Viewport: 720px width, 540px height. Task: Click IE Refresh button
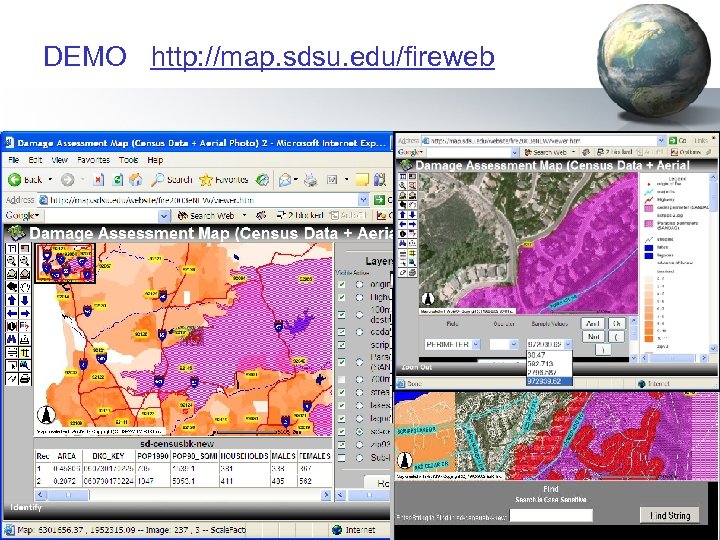(118, 180)
